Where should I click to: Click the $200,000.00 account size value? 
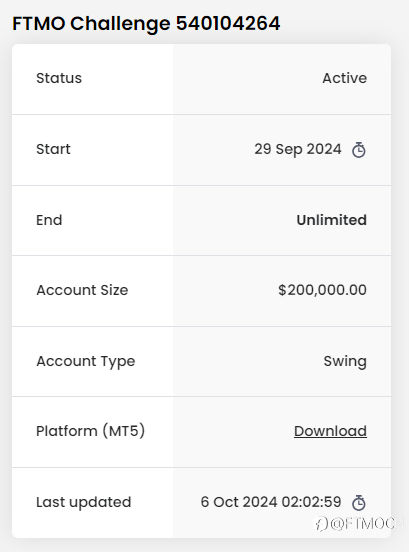(322, 290)
